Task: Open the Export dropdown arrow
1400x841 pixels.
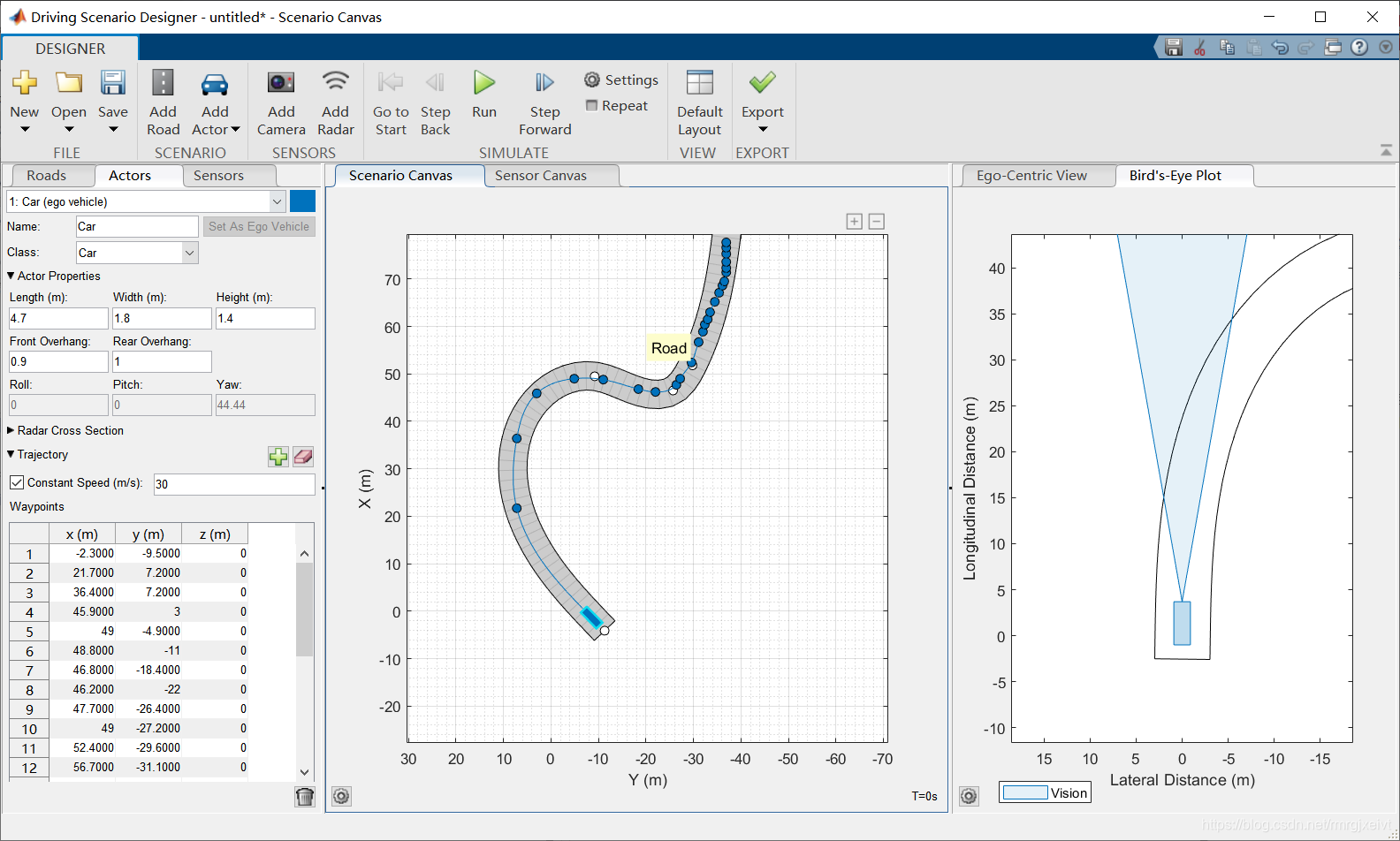Action: pyautogui.click(x=763, y=130)
